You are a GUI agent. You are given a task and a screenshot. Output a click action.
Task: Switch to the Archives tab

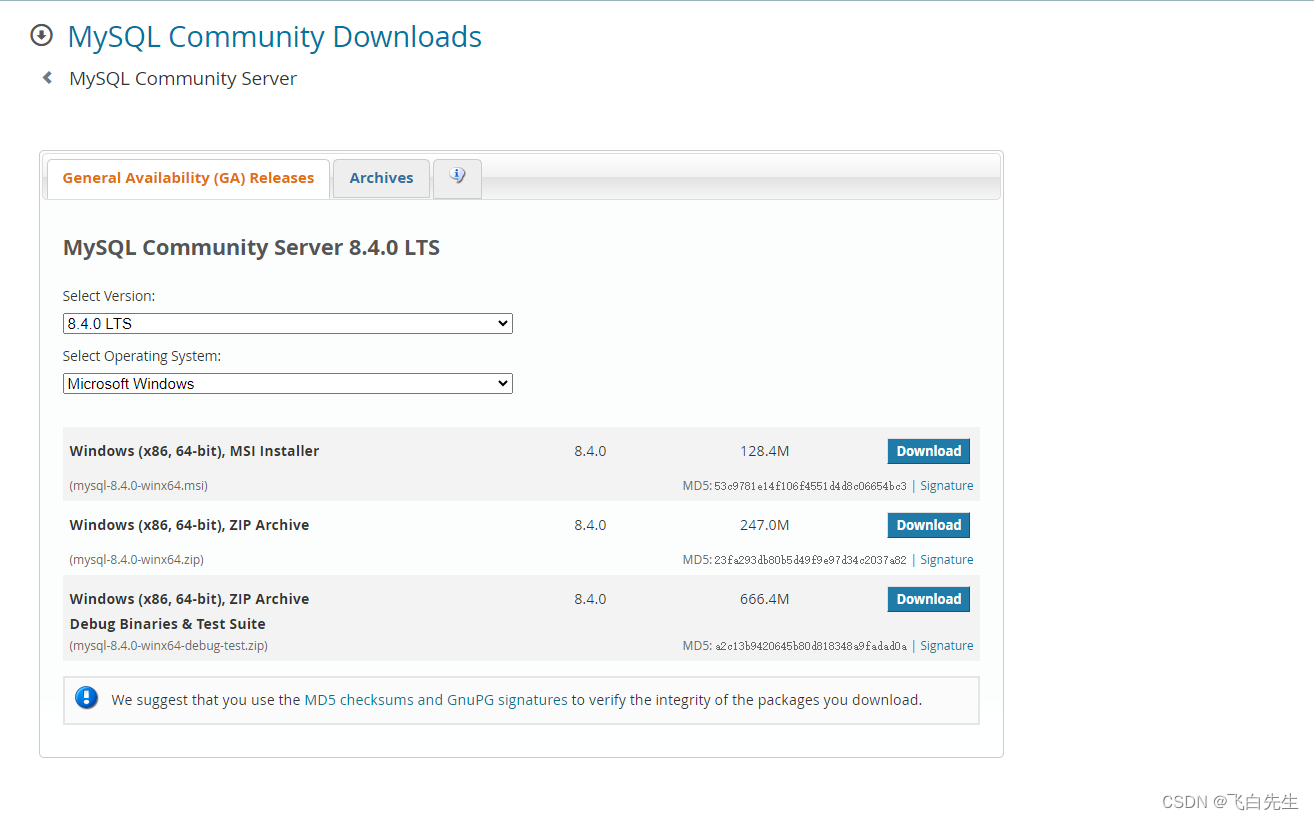[x=381, y=178]
